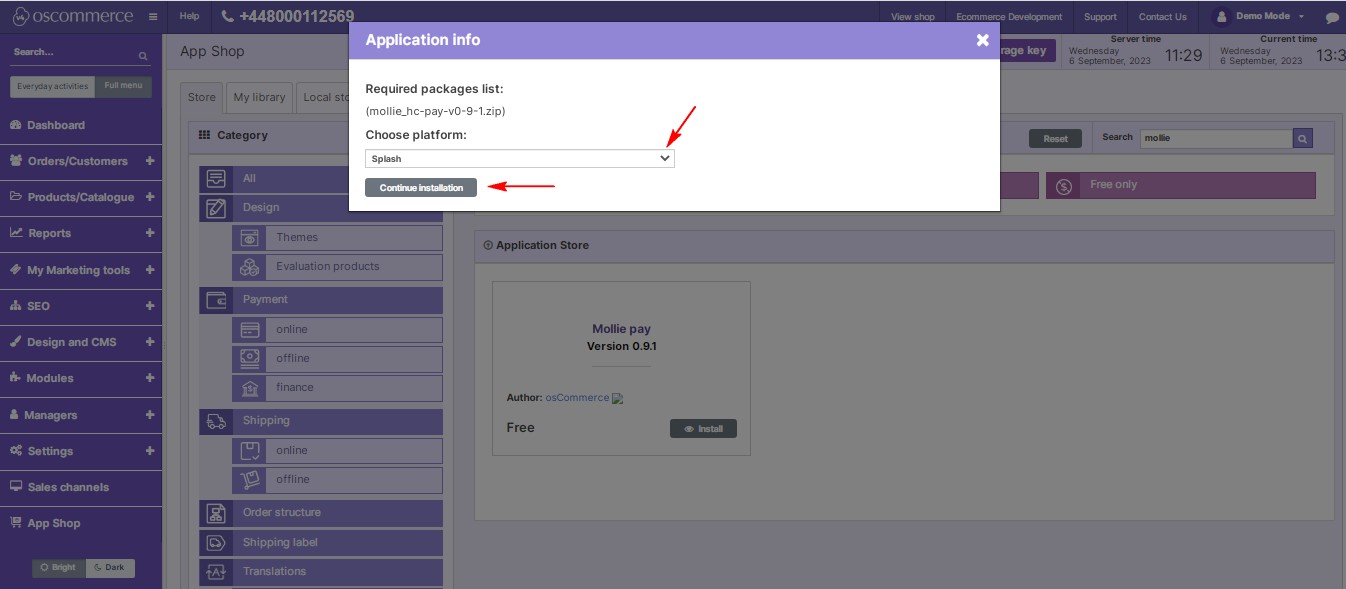This screenshot has height=589, width=1346.
Task: Open the Help menu item
Action: coord(189,17)
